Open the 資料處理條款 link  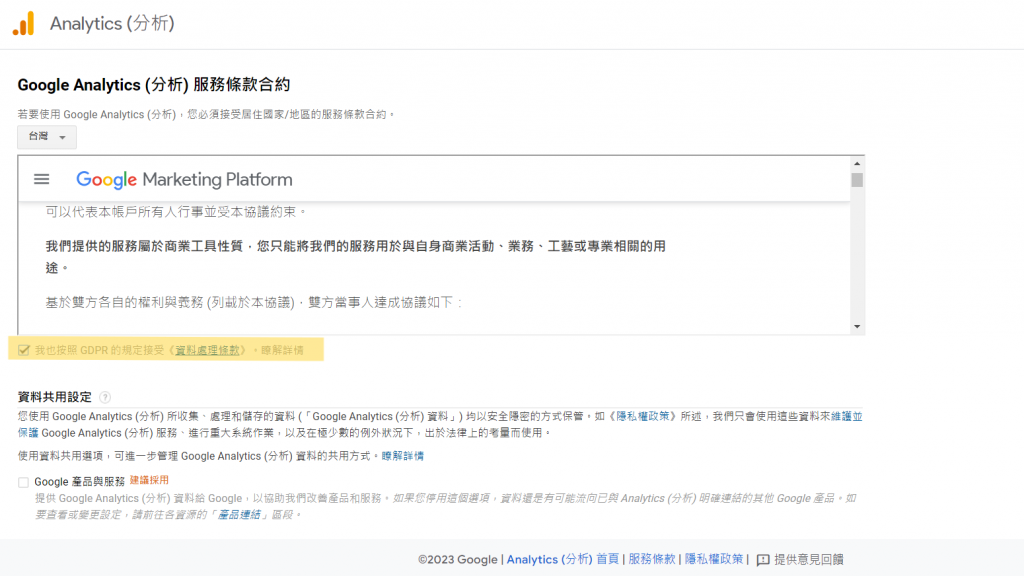(x=208, y=350)
